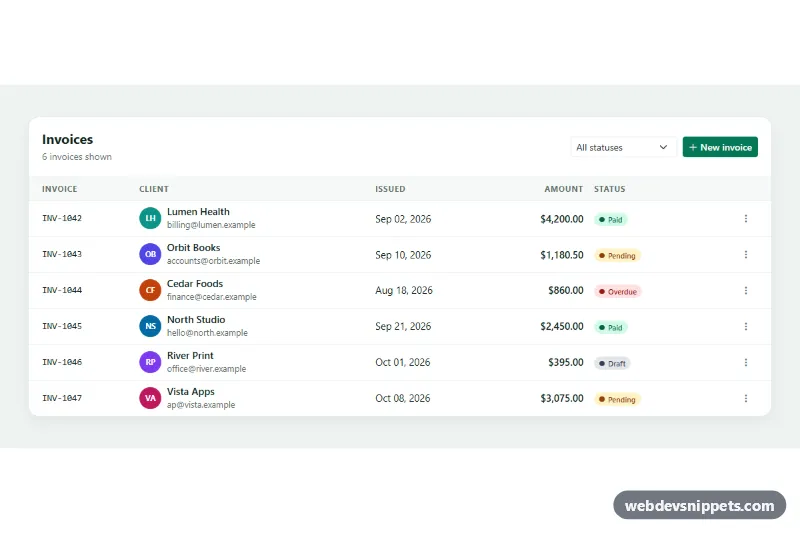
Task: Click the Status column header
Action: click(x=609, y=189)
